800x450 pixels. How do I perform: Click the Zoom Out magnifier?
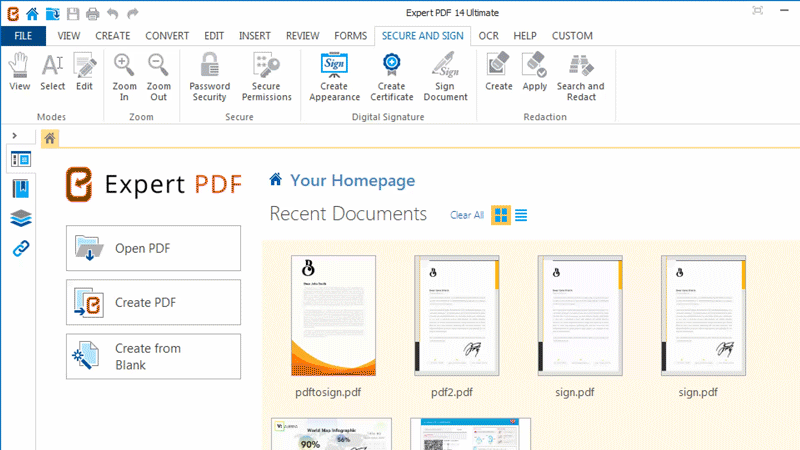click(x=158, y=77)
